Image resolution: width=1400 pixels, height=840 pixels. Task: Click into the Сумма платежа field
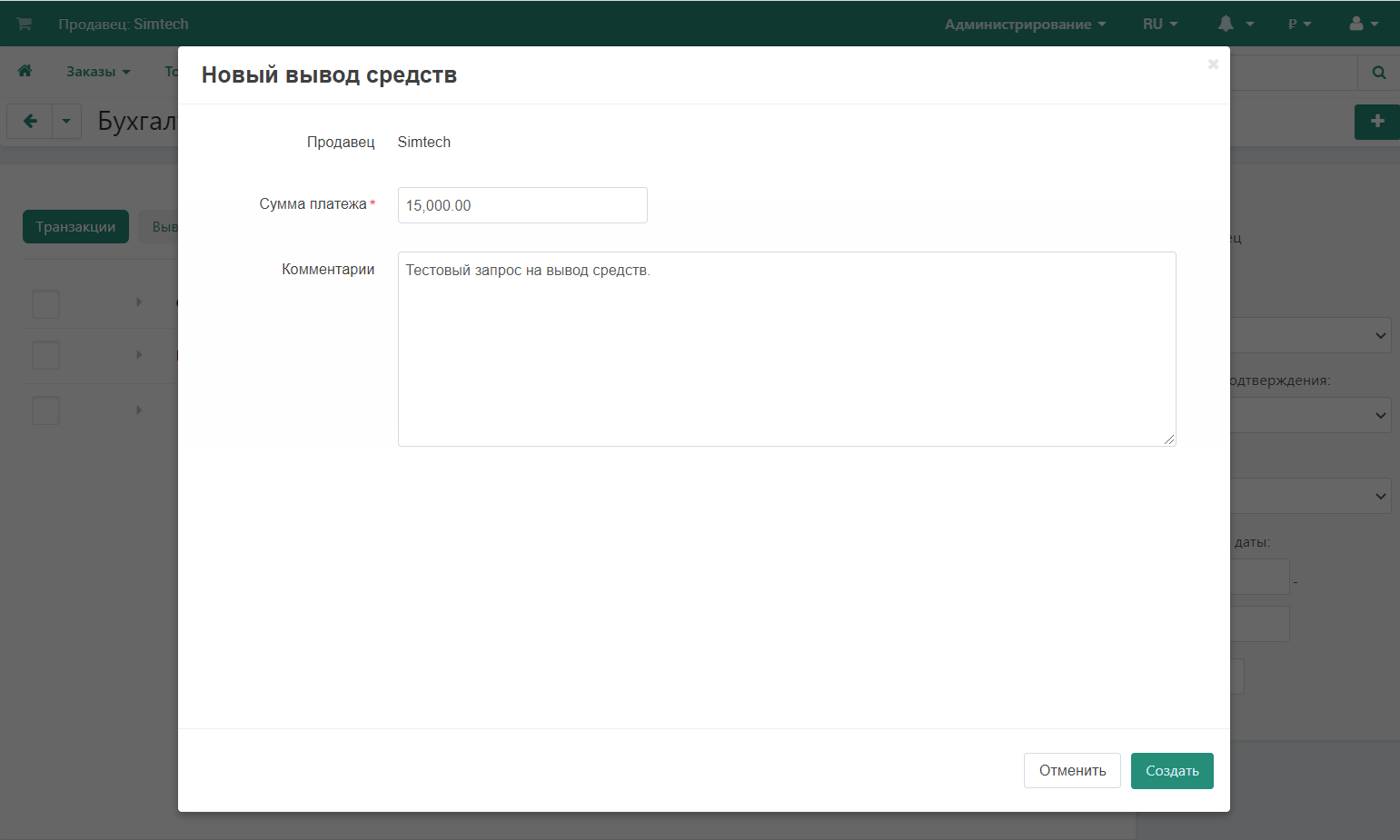point(521,205)
